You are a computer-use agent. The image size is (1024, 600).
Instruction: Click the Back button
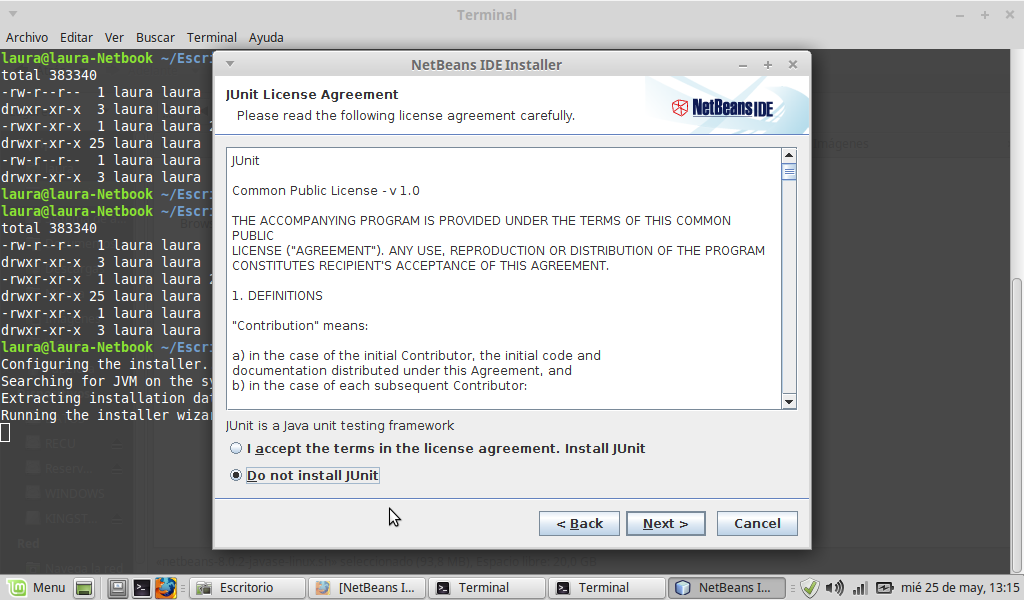[579, 524]
